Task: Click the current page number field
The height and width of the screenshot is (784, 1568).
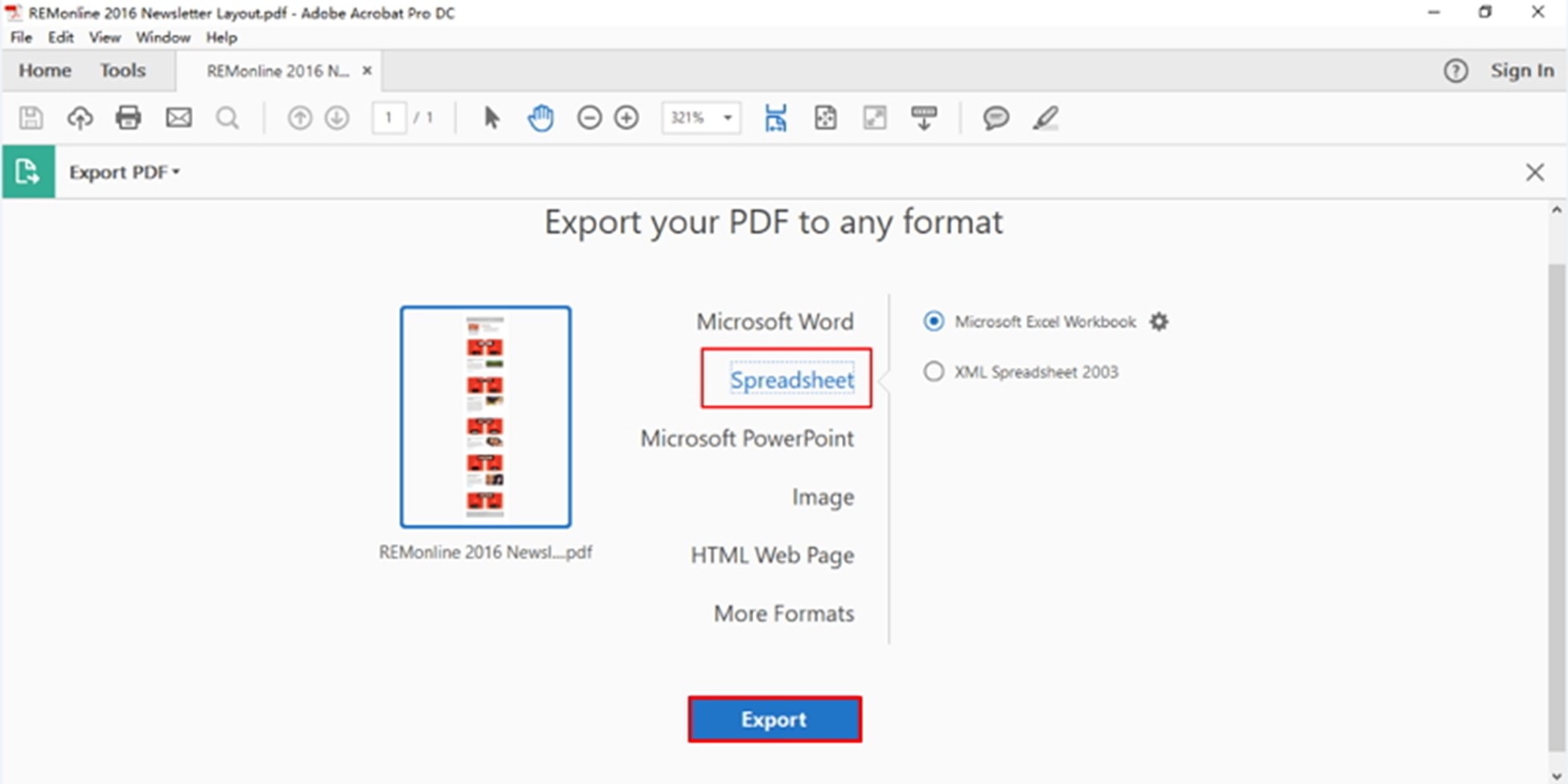Action: click(388, 118)
